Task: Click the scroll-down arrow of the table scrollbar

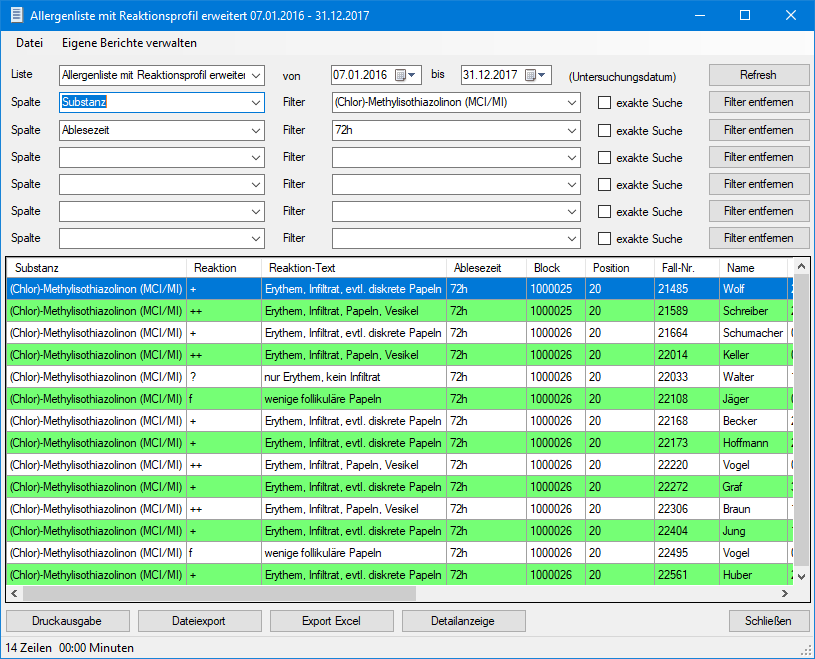Action: coord(799,576)
